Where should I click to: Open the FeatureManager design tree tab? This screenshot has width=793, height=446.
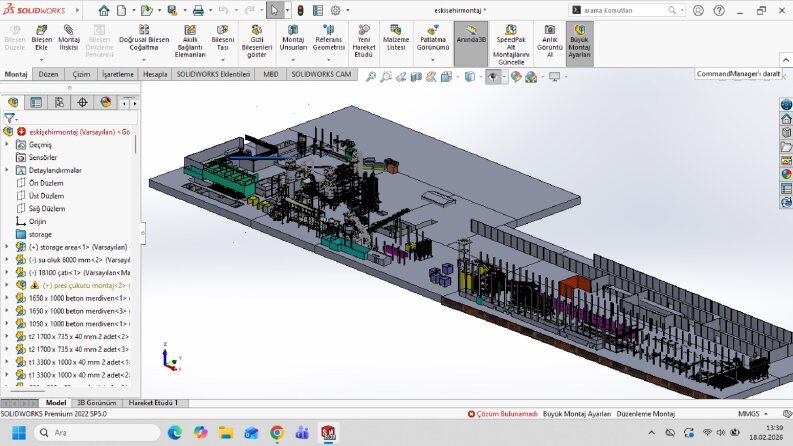pos(13,103)
